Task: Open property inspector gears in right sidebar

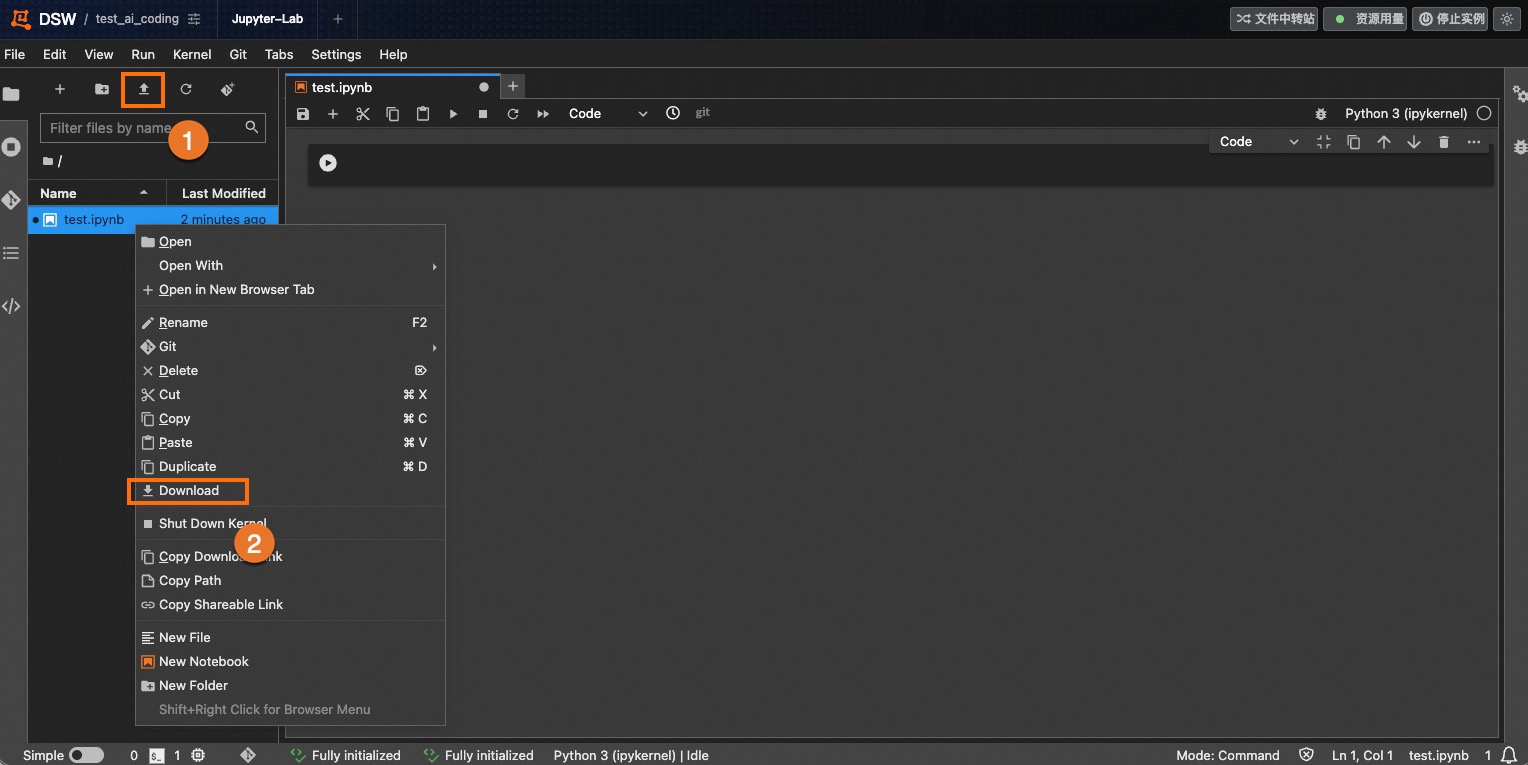Action: (x=1520, y=94)
